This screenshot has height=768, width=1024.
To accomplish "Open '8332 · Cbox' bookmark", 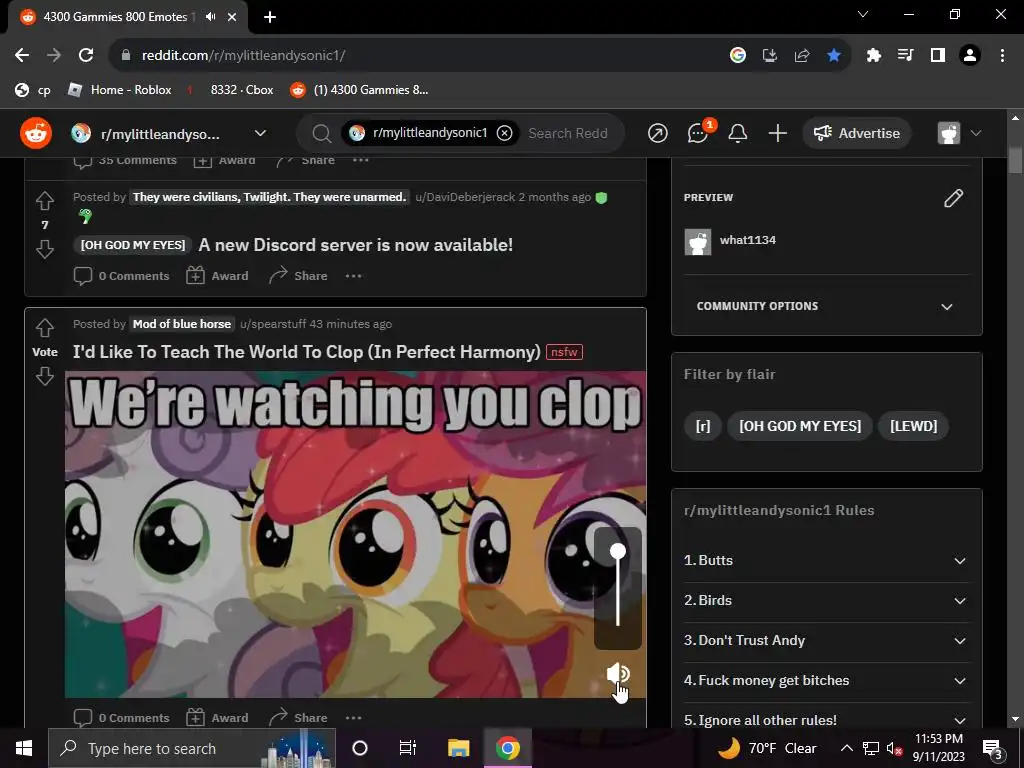I will pos(230,90).
